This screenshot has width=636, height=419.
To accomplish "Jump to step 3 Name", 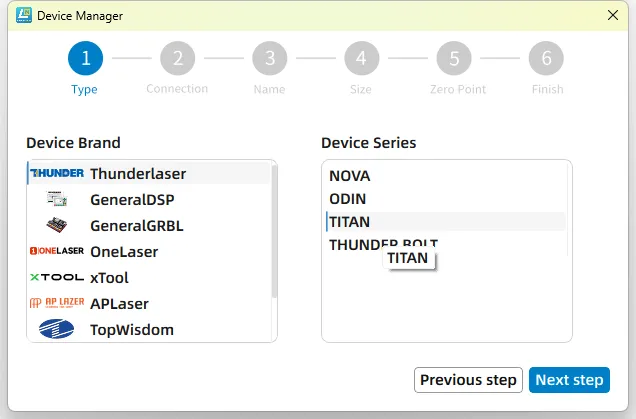I will pos(269,58).
